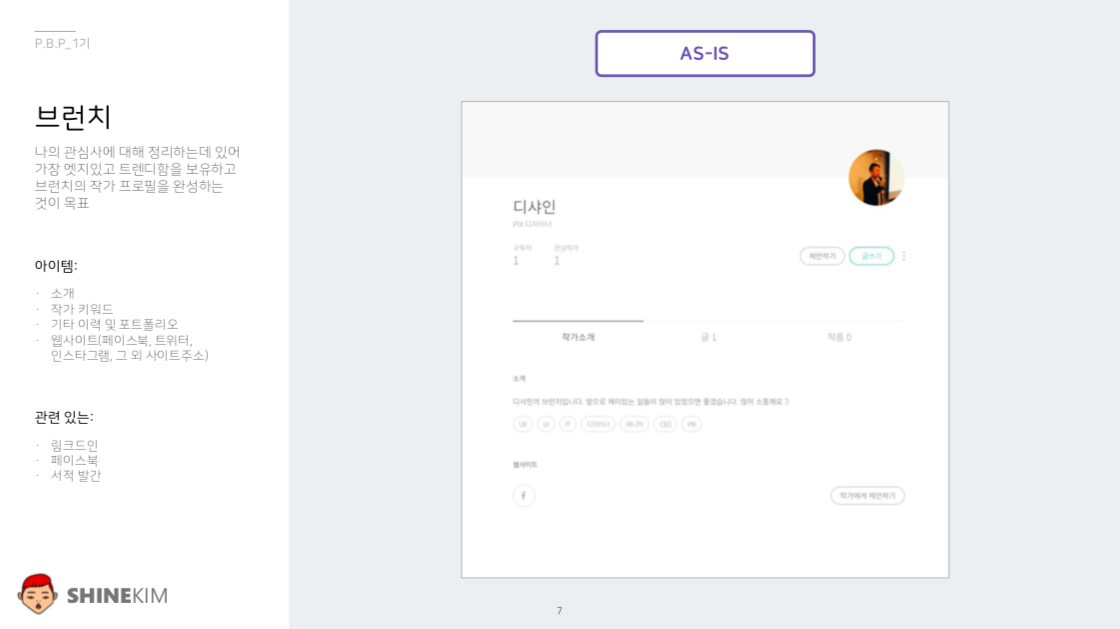This screenshot has height=629, width=1120.
Task: Click the 디샤인 profile photo
Action: pos(876,178)
